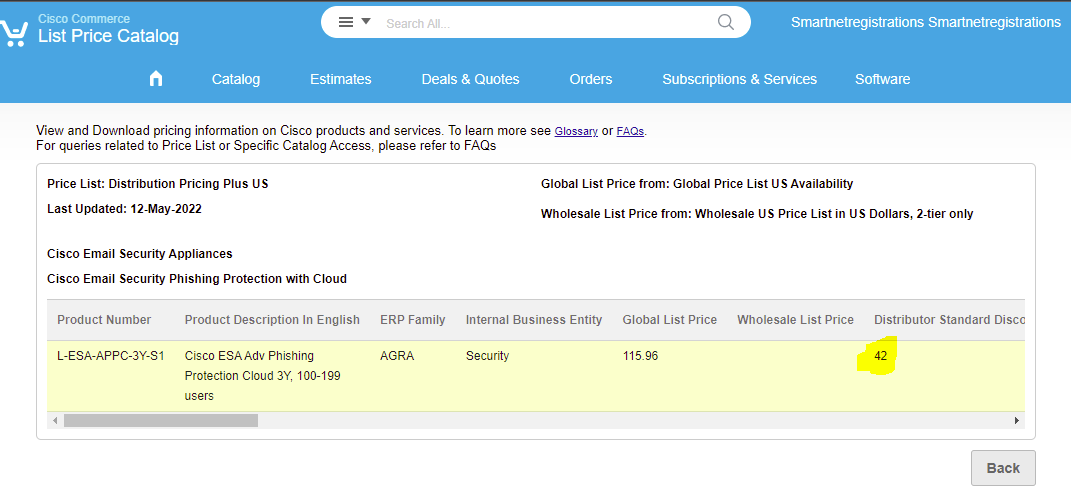
Task: Click Product Description In English column header
Action: click(272, 320)
